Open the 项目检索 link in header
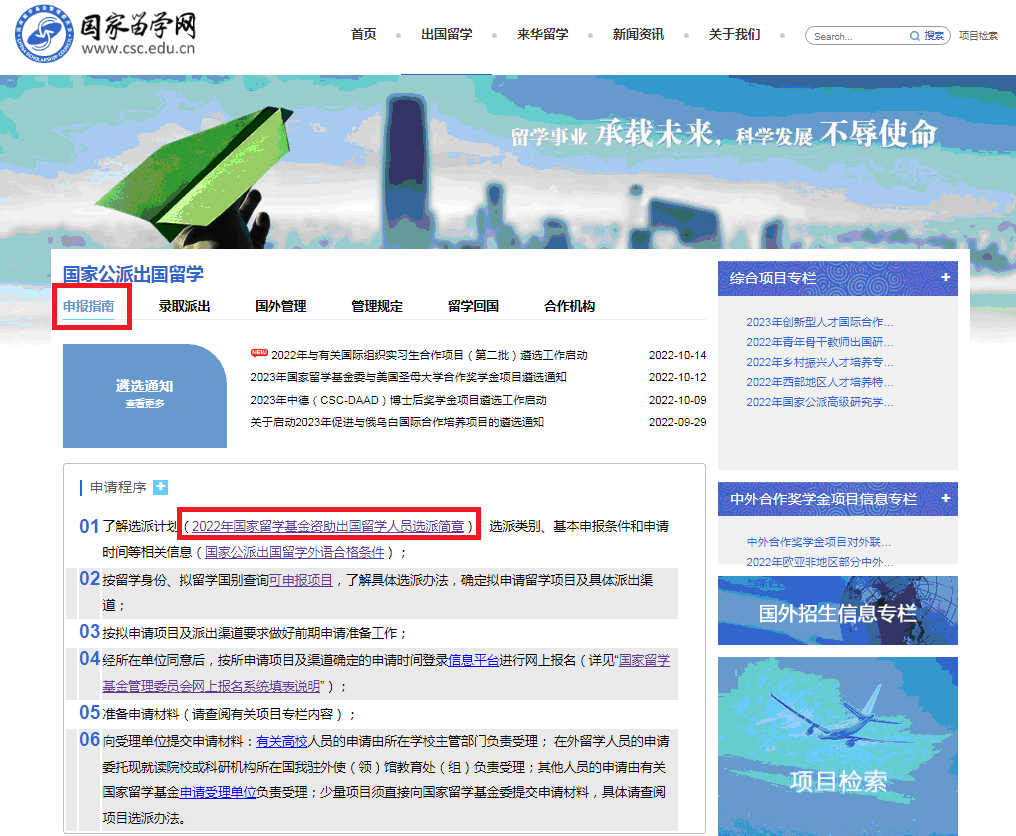Viewport: 1016px width, 836px height. pyautogui.click(x=978, y=36)
